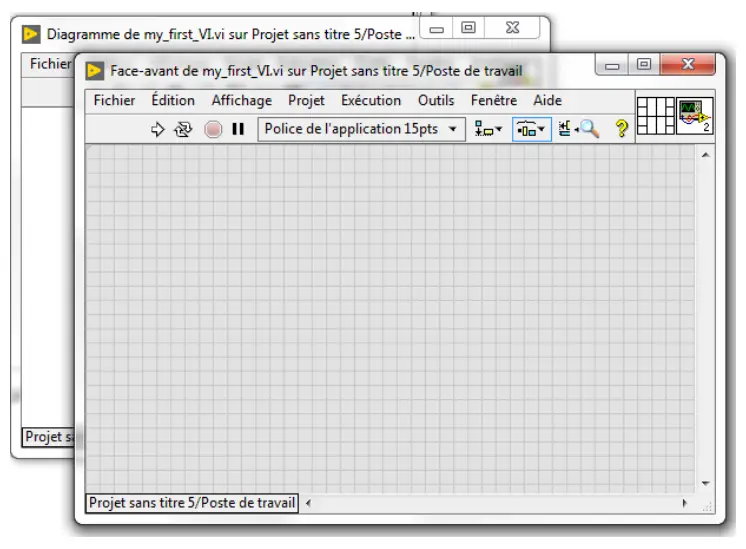Click the Run arrow button
Screen dimensions: 746x549
coord(157,129)
